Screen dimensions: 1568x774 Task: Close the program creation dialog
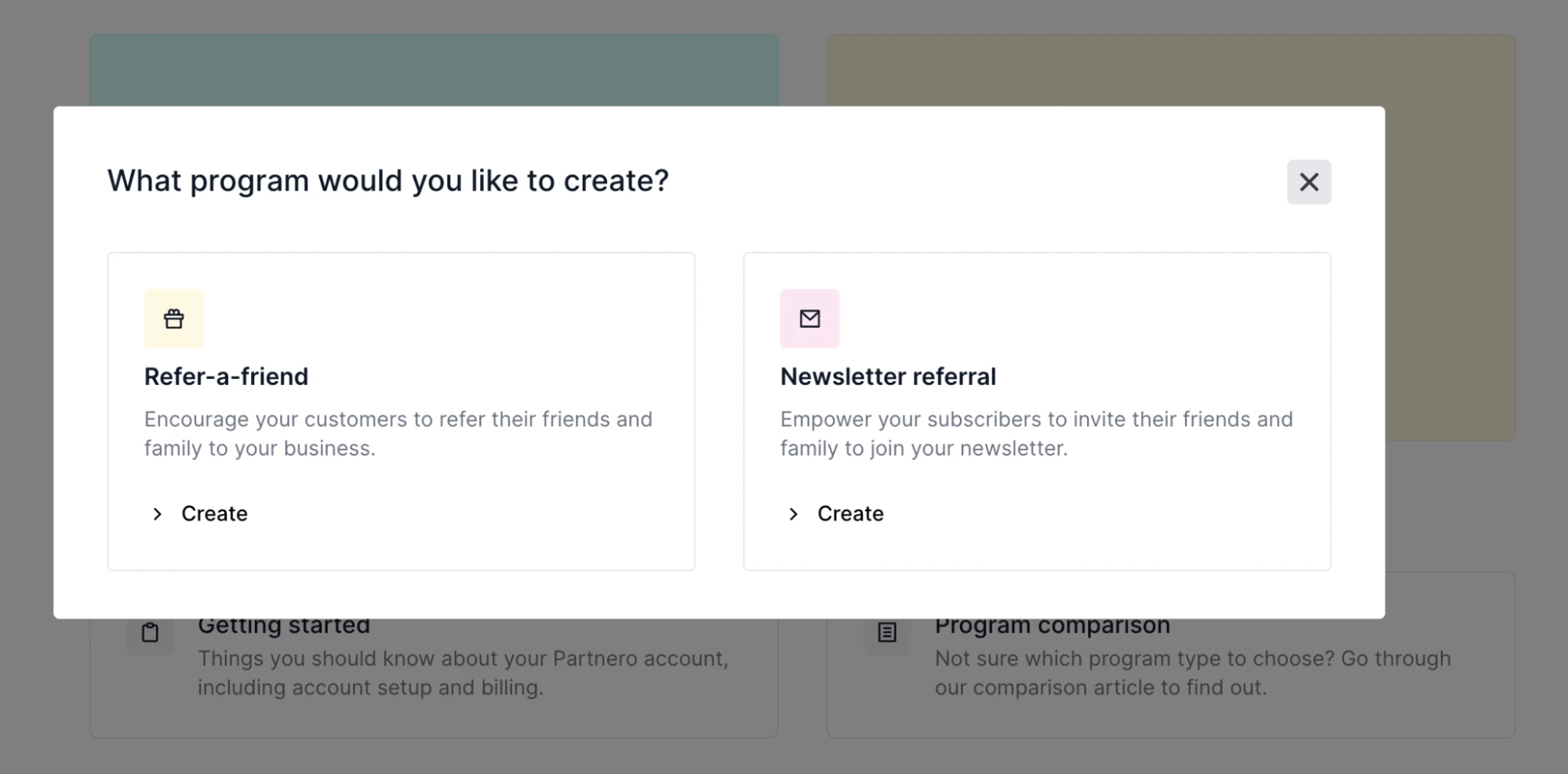coord(1308,182)
